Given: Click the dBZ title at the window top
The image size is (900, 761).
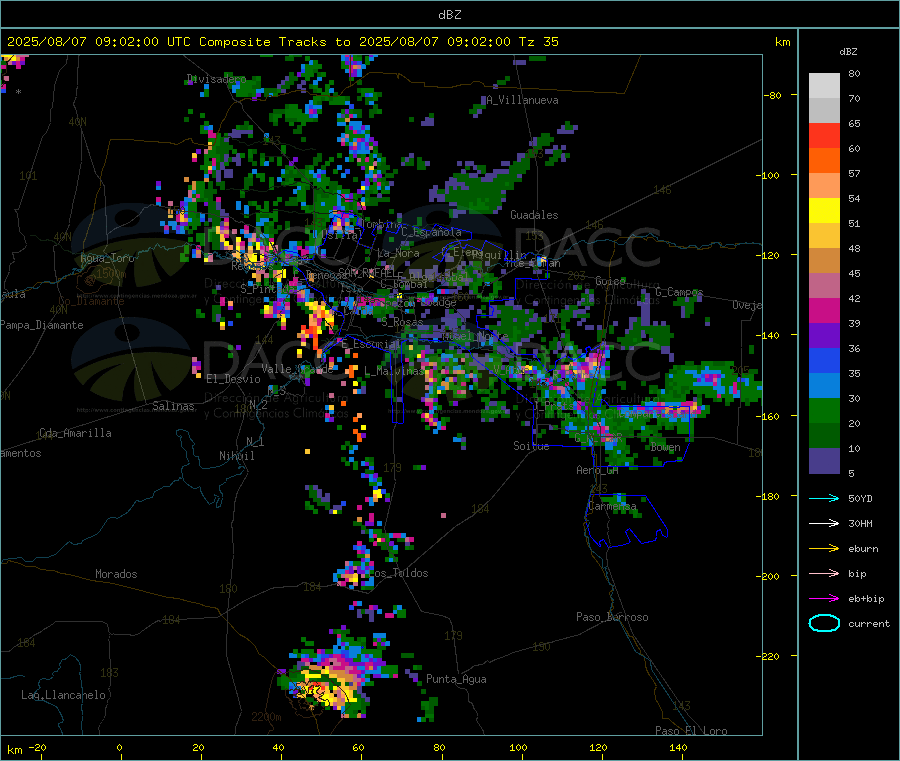Looking at the screenshot, I should 449,14.
